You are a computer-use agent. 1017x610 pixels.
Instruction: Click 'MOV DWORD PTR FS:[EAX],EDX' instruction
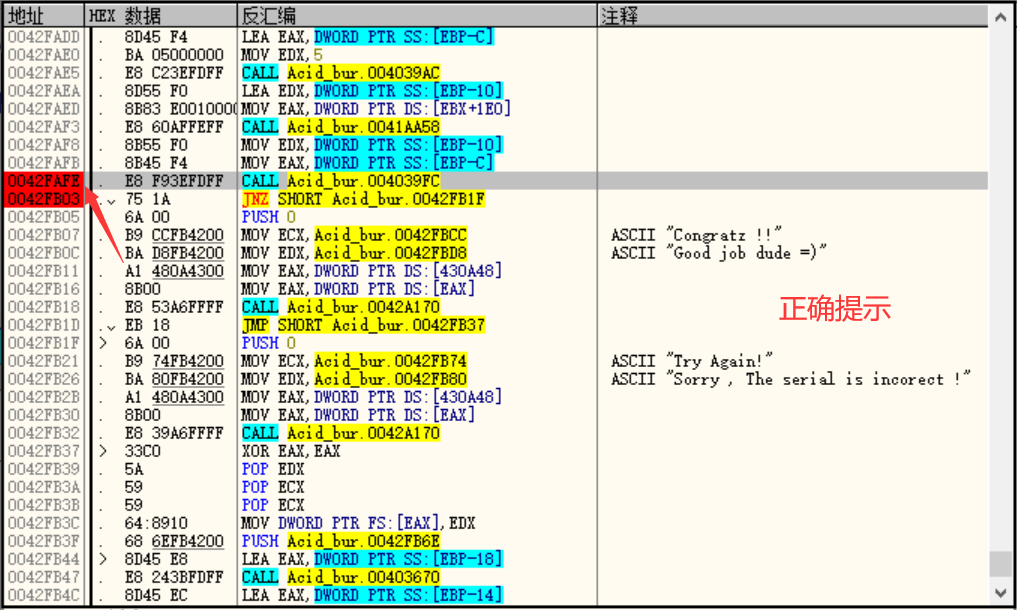(358, 523)
